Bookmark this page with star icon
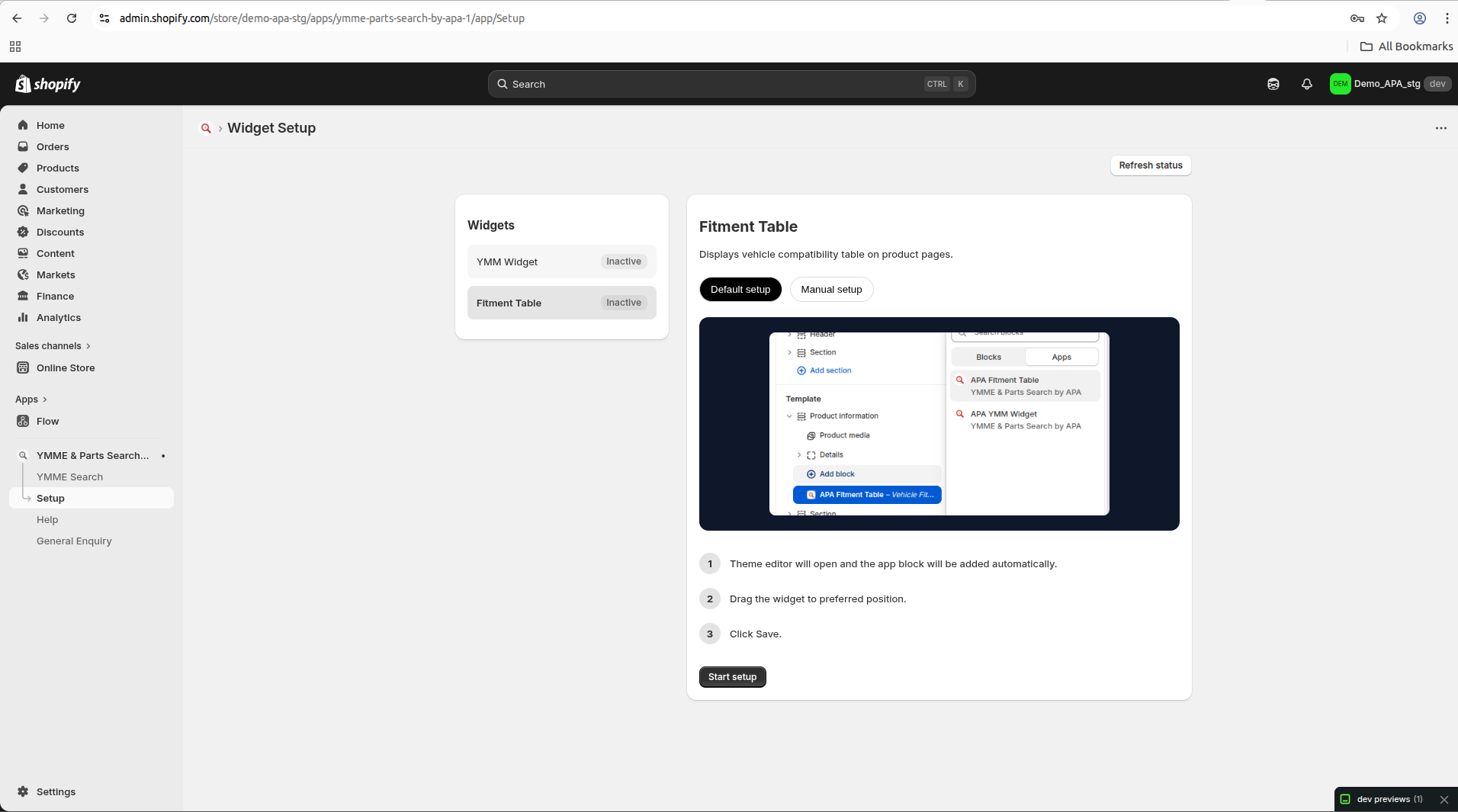1458x812 pixels. tap(1382, 18)
